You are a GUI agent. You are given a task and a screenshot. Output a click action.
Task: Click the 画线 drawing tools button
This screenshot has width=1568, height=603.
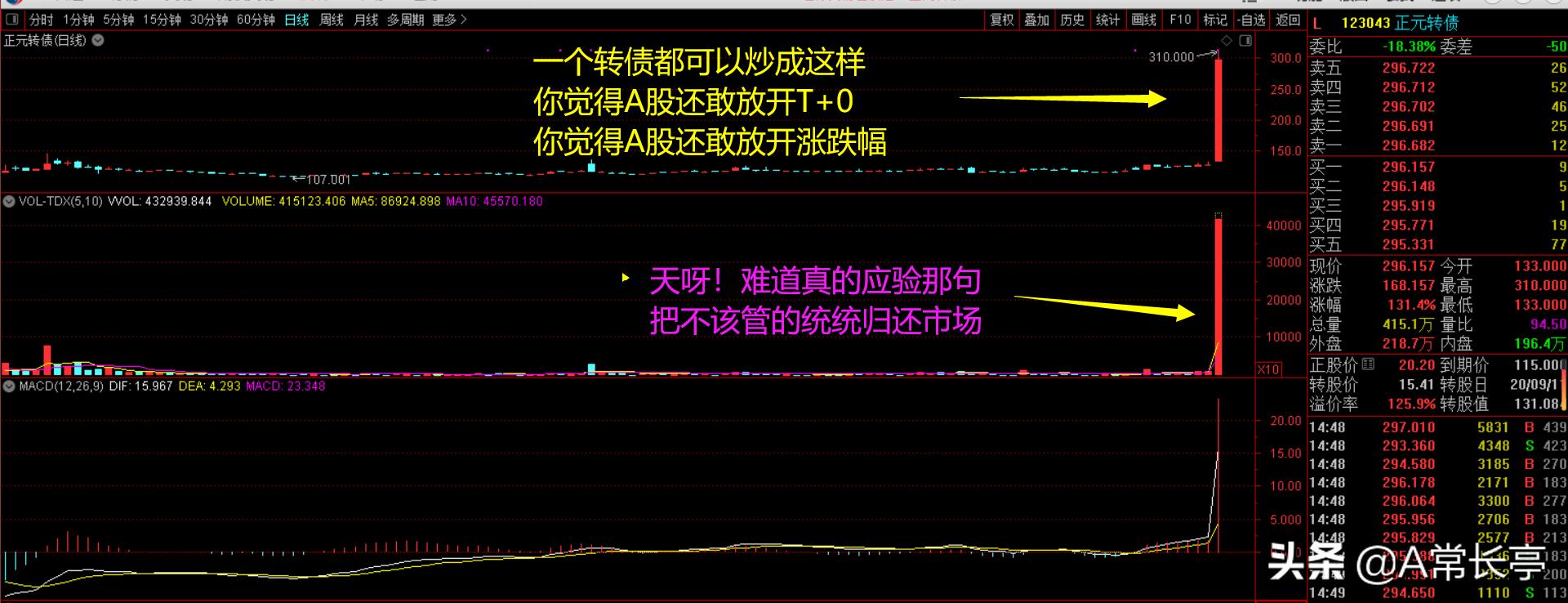pyautogui.click(x=1144, y=20)
